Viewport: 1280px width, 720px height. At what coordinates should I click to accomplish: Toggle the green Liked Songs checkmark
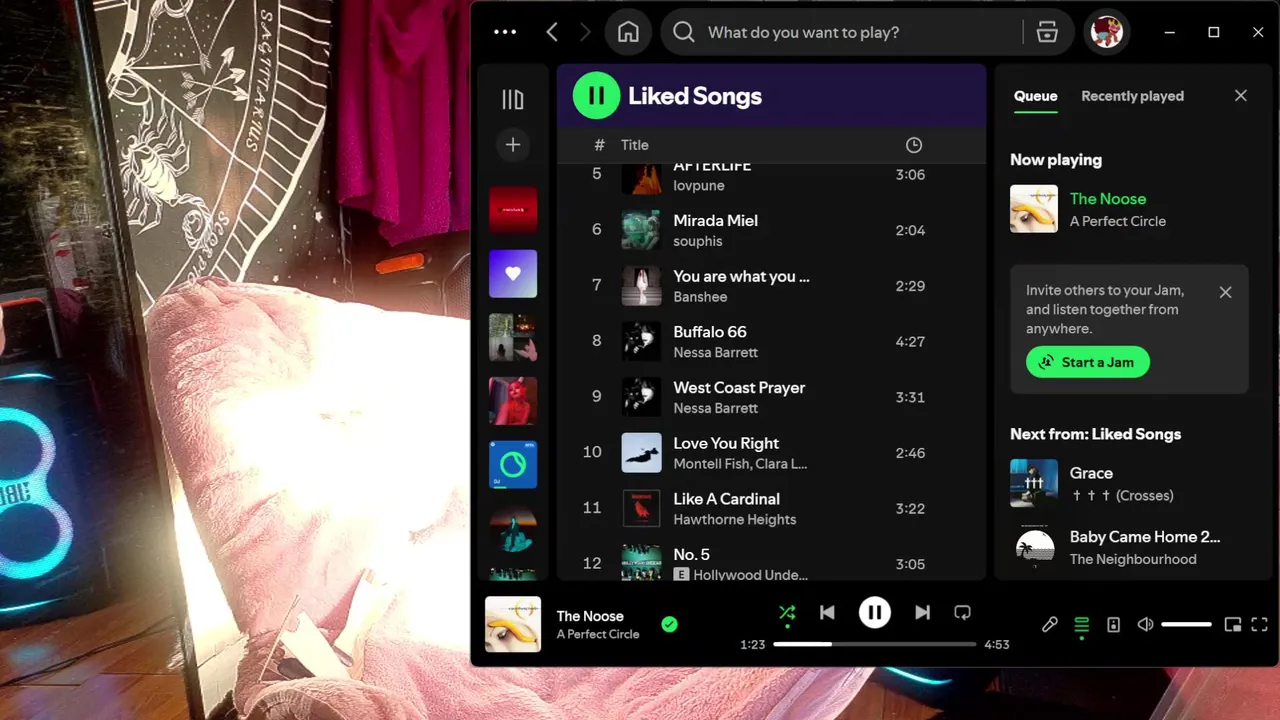tap(669, 625)
